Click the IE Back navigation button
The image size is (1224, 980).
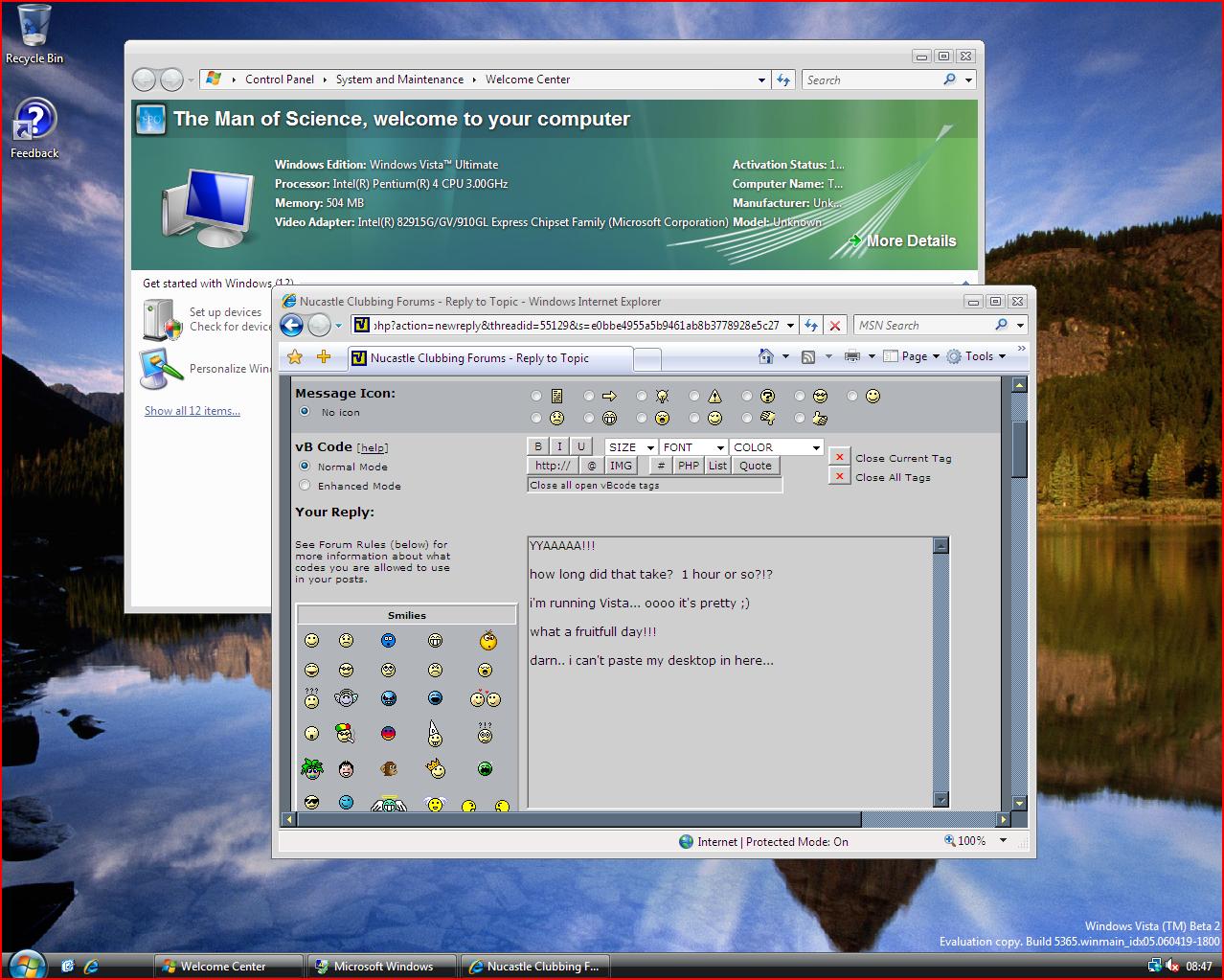pos(292,326)
